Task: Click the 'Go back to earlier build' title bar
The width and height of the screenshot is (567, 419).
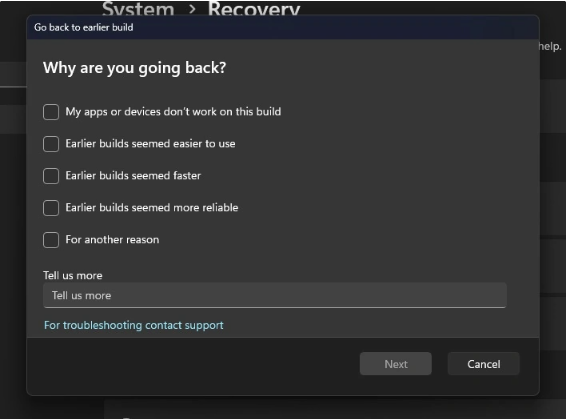Action: (283, 27)
